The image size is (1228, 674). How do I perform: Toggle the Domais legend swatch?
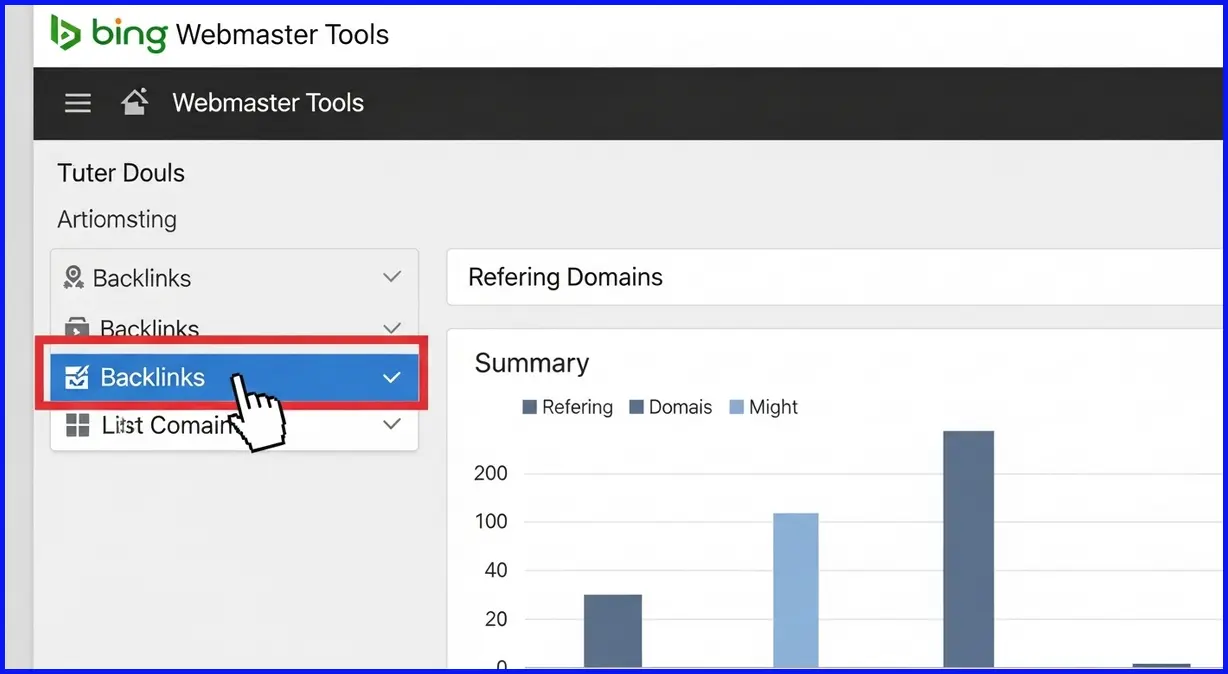tap(636, 407)
